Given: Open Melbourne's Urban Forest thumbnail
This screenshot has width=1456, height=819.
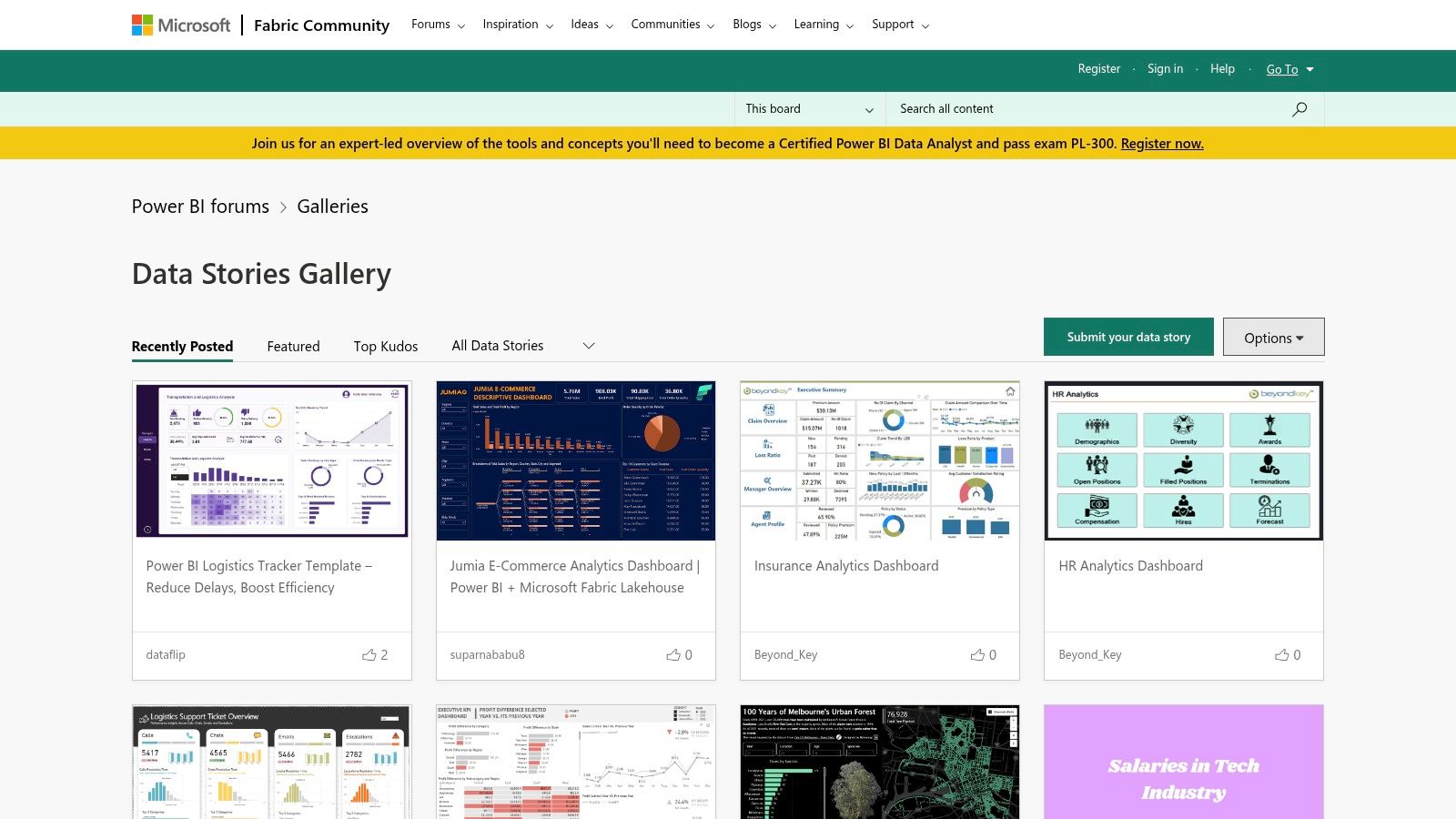Looking at the screenshot, I should pos(880,762).
